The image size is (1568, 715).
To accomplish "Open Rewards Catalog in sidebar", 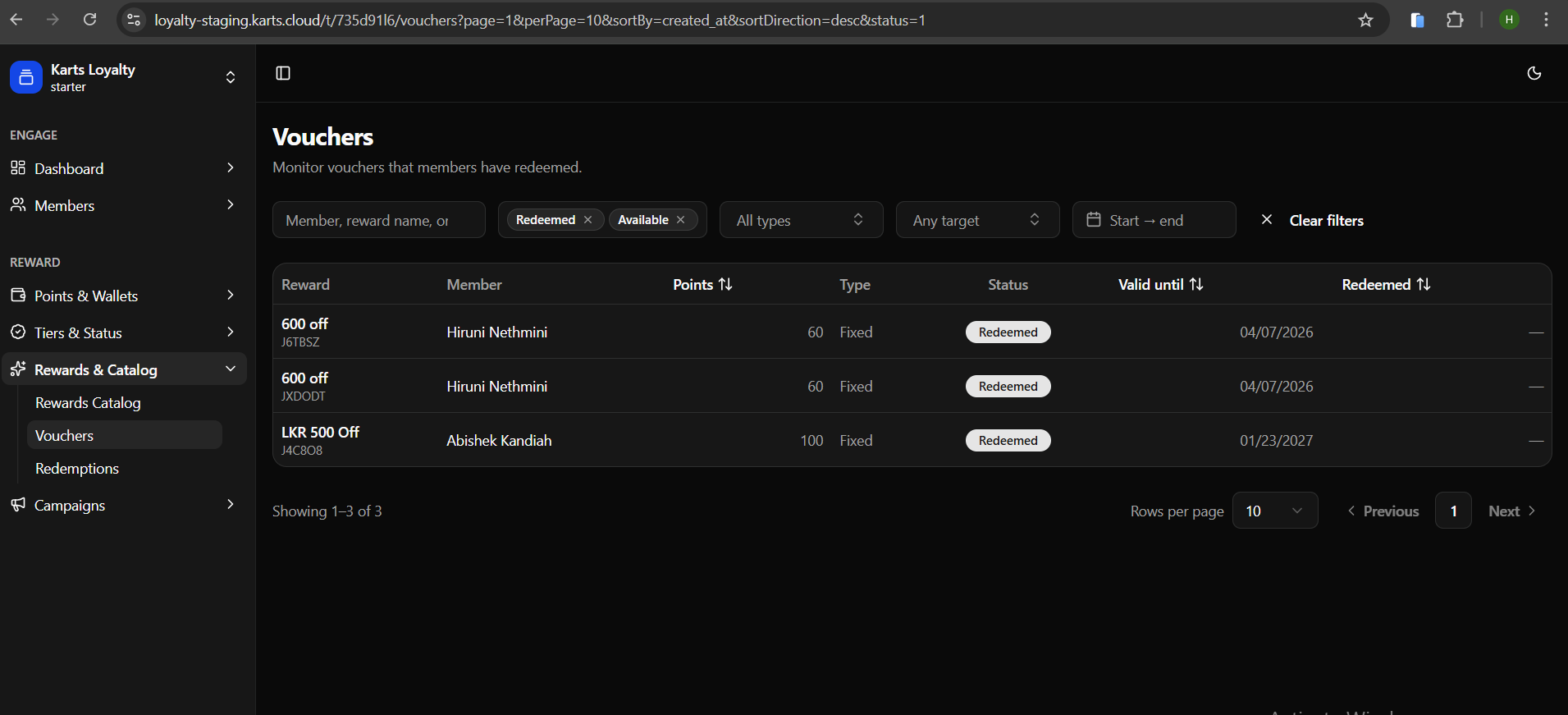I will [88, 403].
